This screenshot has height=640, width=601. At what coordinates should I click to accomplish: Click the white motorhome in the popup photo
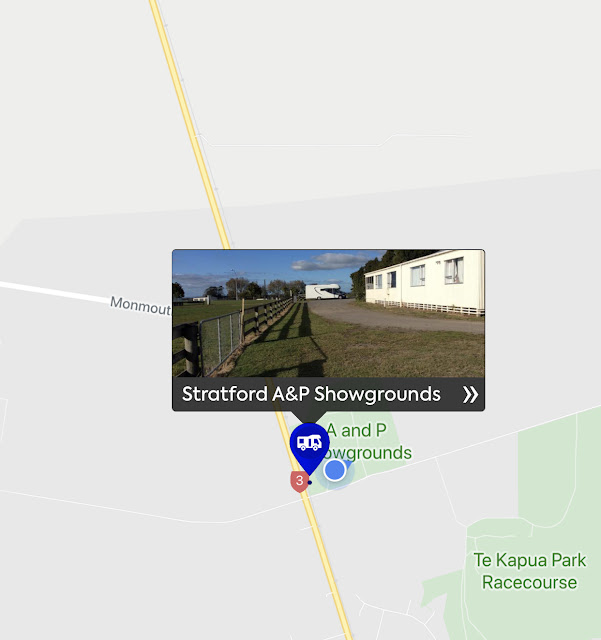coord(325,291)
